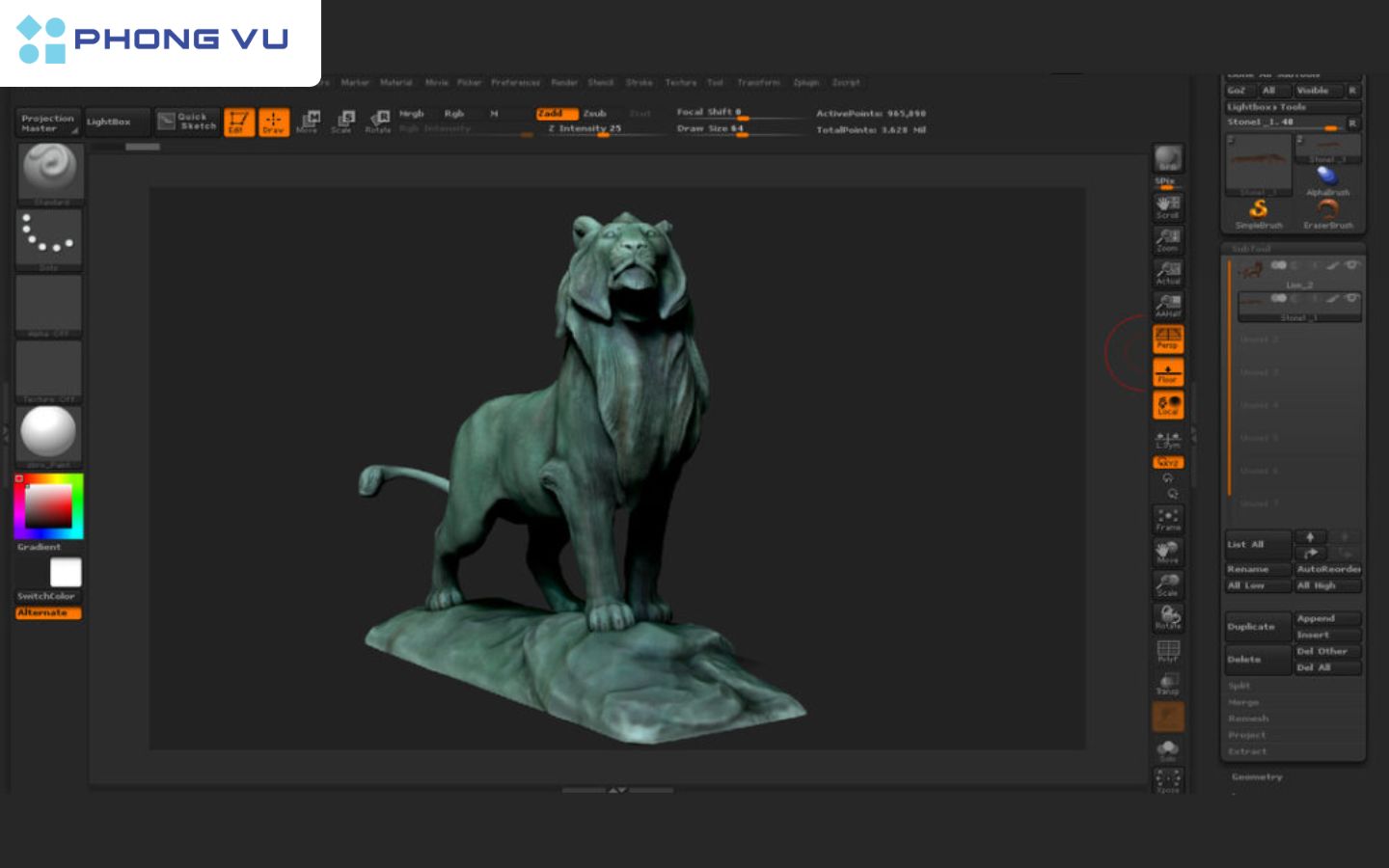1389x868 pixels.
Task: Select the SimpleBrush brush
Action: 1259,209
